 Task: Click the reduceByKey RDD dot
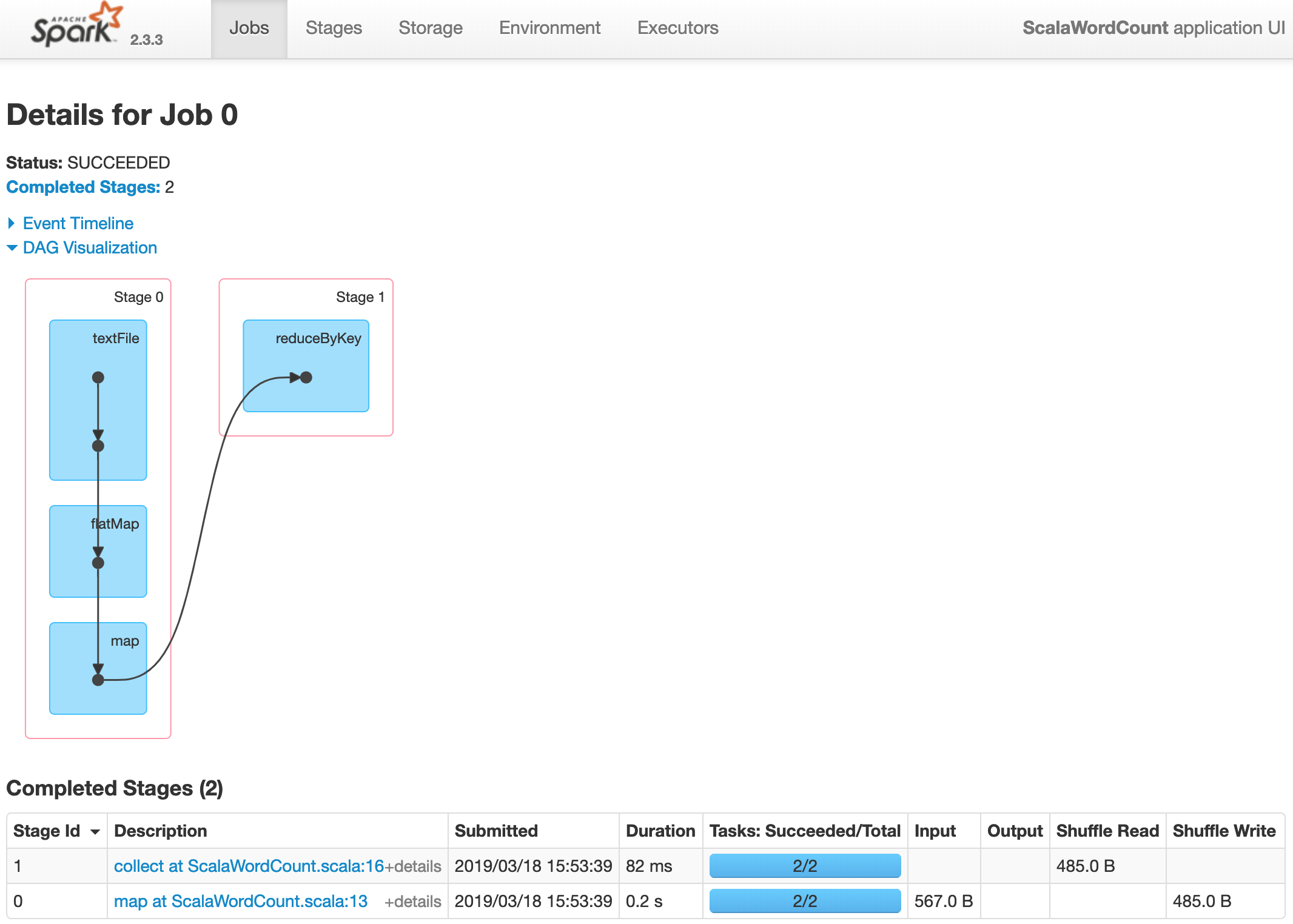click(x=306, y=378)
